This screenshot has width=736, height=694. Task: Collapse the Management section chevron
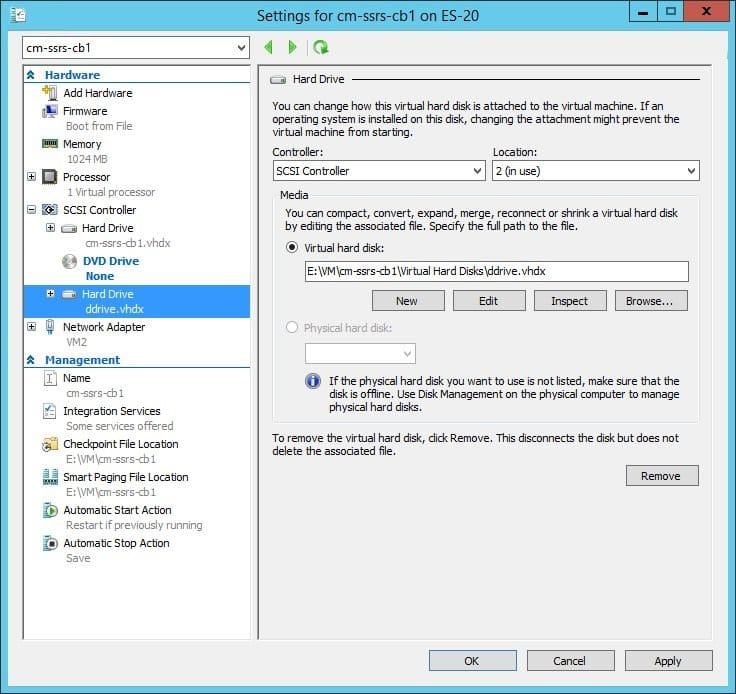click(x=31, y=360)
